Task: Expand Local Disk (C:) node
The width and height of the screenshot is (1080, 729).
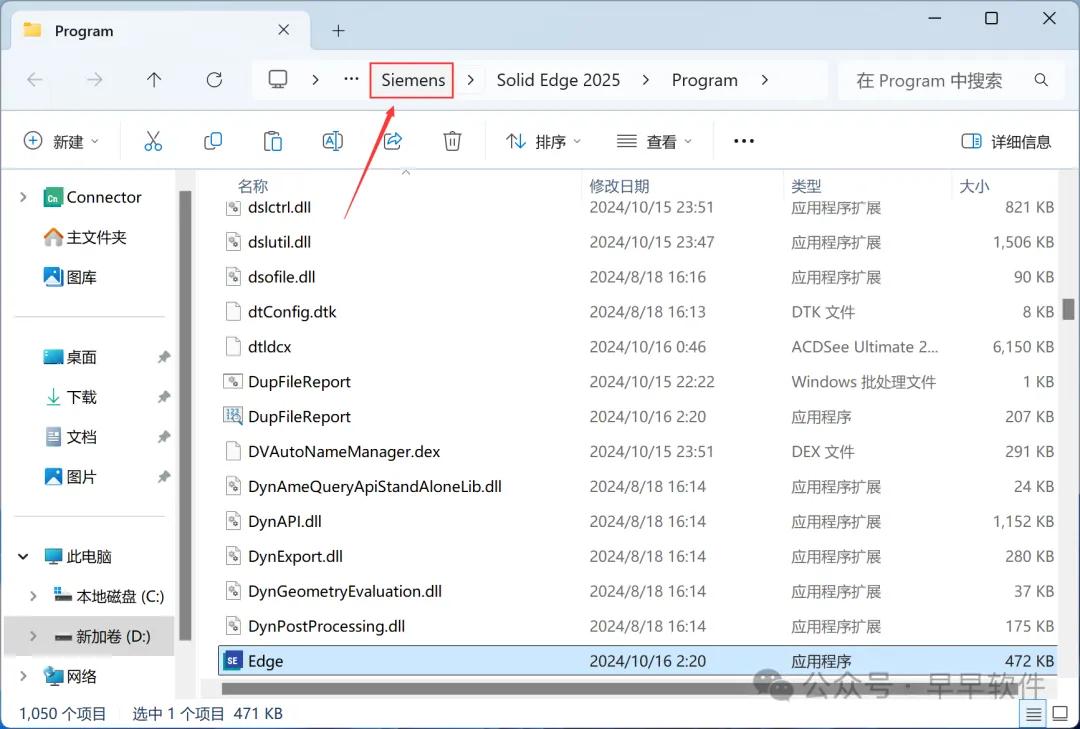Action: (33, 596)
